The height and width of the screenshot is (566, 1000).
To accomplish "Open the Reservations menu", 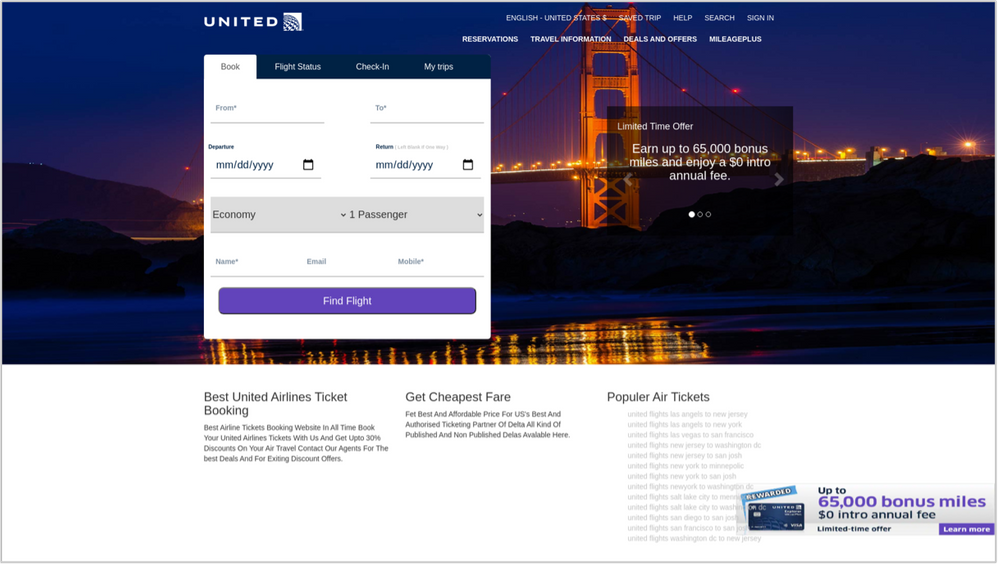I will 490,39.
